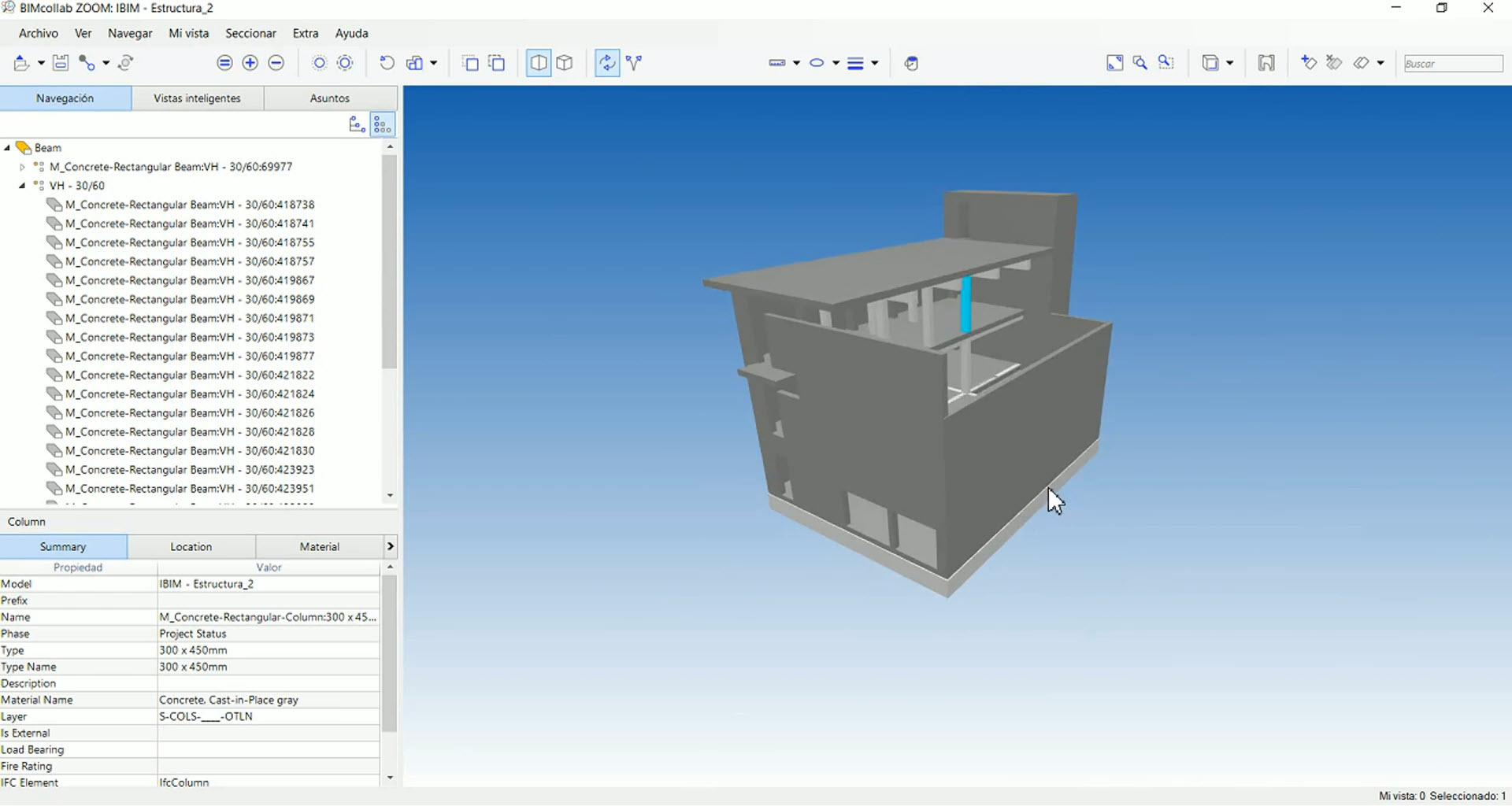Open the Seccionar menu
The width and height of the screenshot is (1512, 806).
250,33
